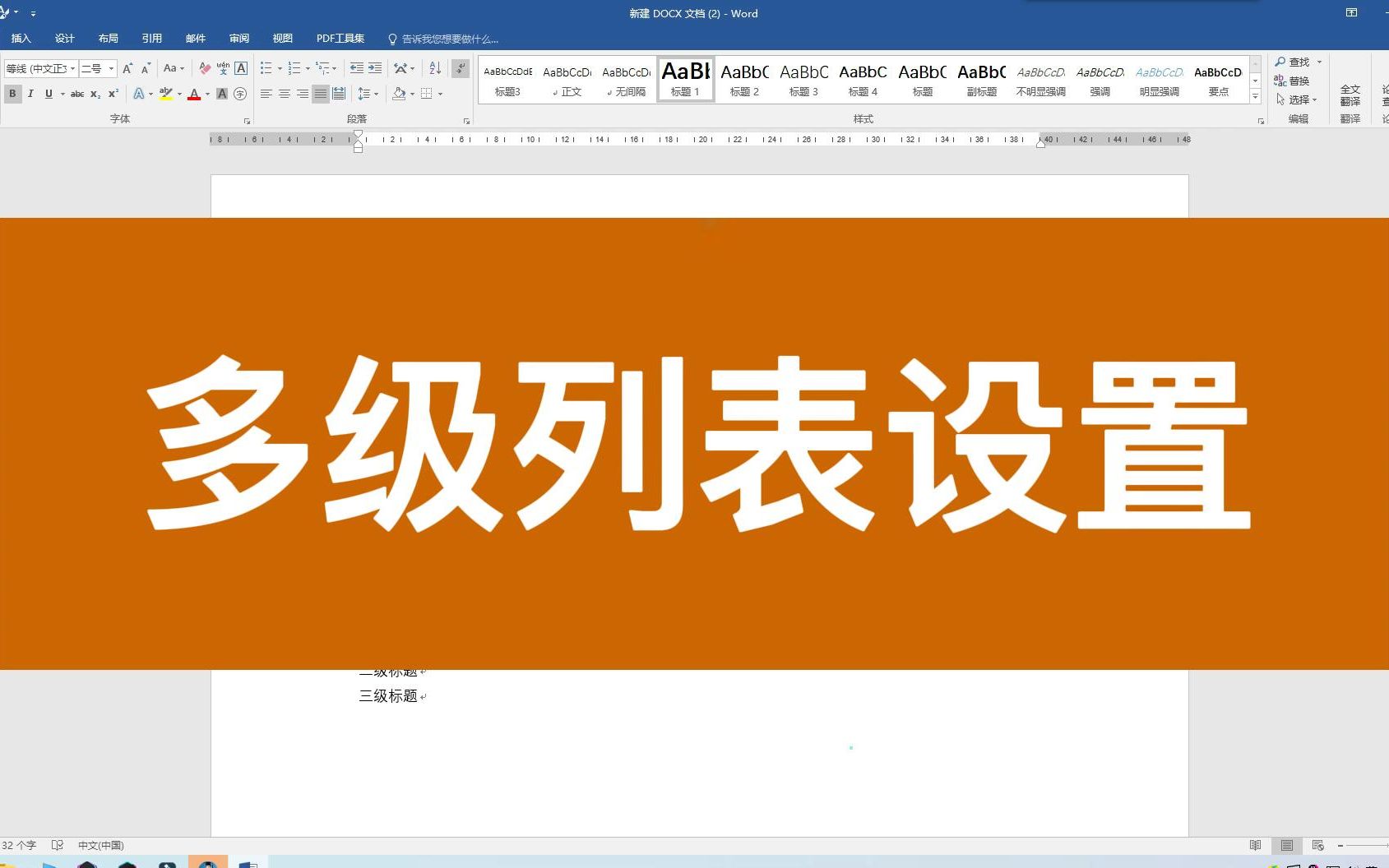Screen dimensions: 1389x868
Task: Expand highlight color arrow
Action: (x=179, y=94)
